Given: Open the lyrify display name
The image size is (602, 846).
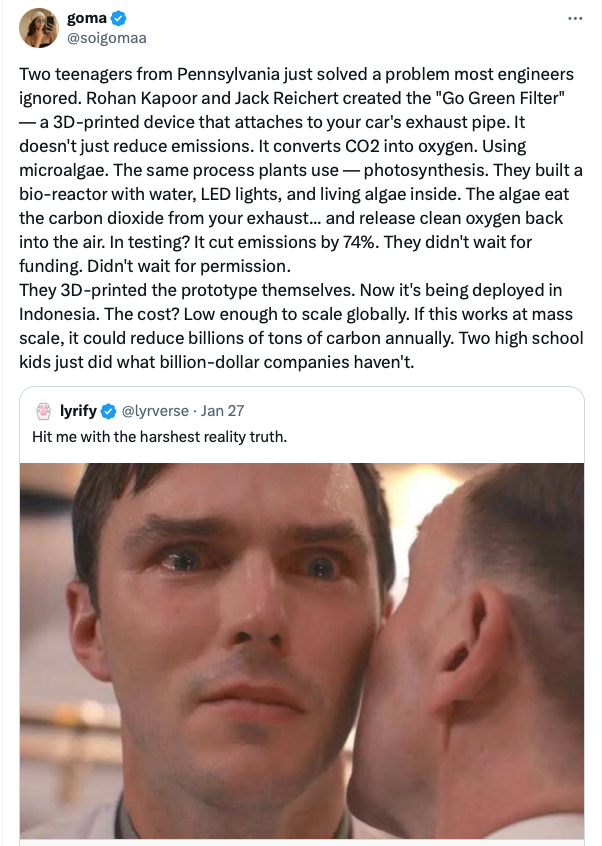Looking at the screenshot, I should click(x=77, y=411).
